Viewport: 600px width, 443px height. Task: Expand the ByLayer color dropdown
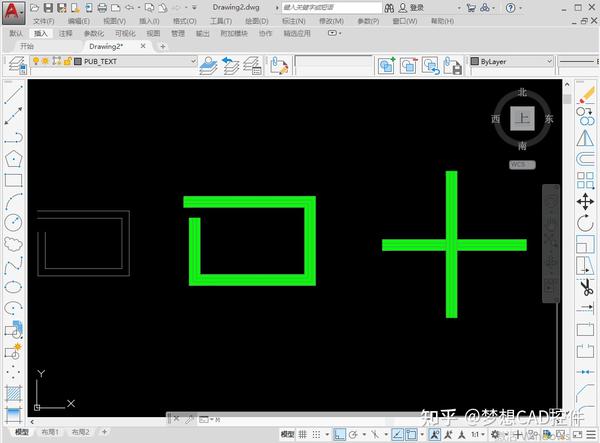point(549,61)
